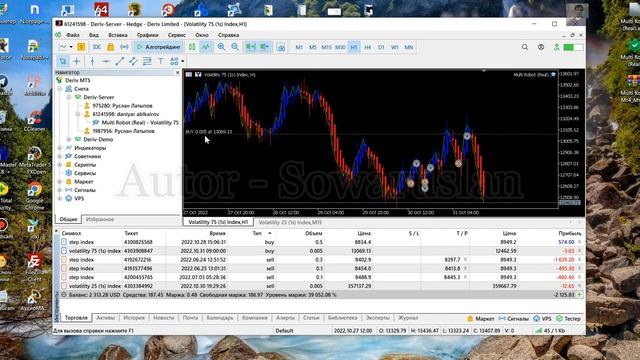
Task: Select the H4 timeframe
Action: pos(367,47)
